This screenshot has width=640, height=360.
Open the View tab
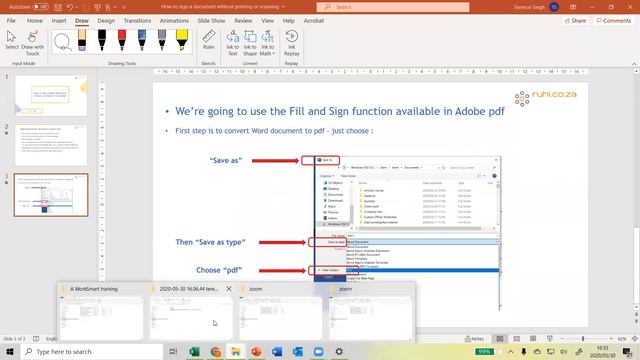pos(267,20)
